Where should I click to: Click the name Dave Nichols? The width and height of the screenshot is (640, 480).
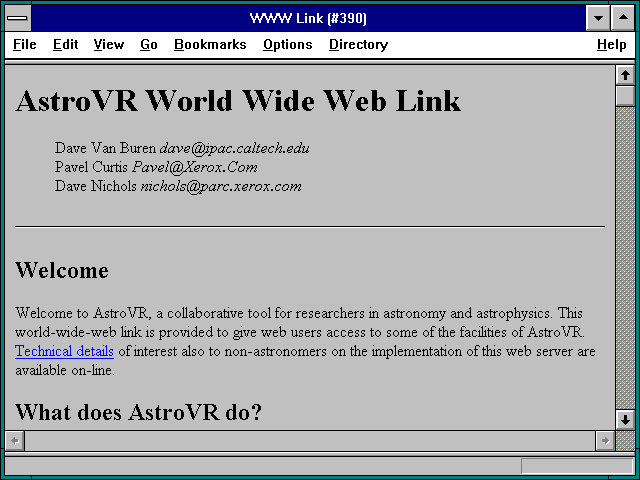point(96,186)
